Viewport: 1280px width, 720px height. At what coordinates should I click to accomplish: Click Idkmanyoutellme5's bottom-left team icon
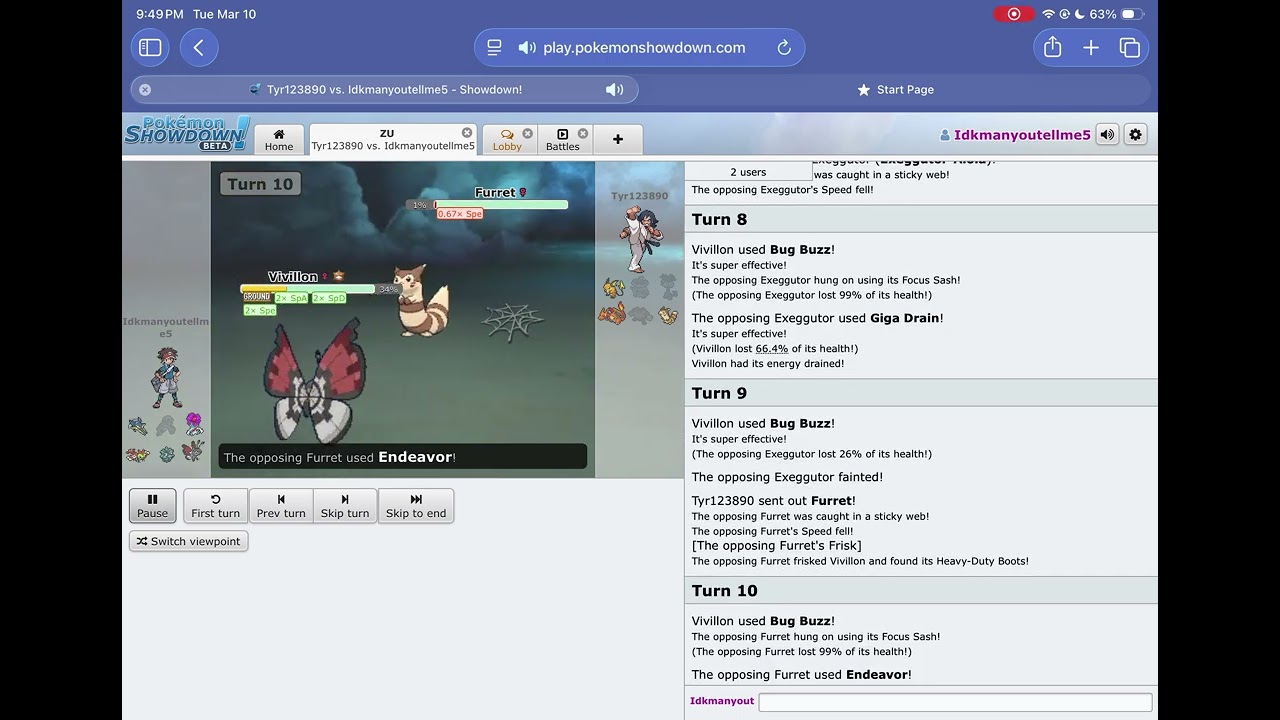[138, 454]
